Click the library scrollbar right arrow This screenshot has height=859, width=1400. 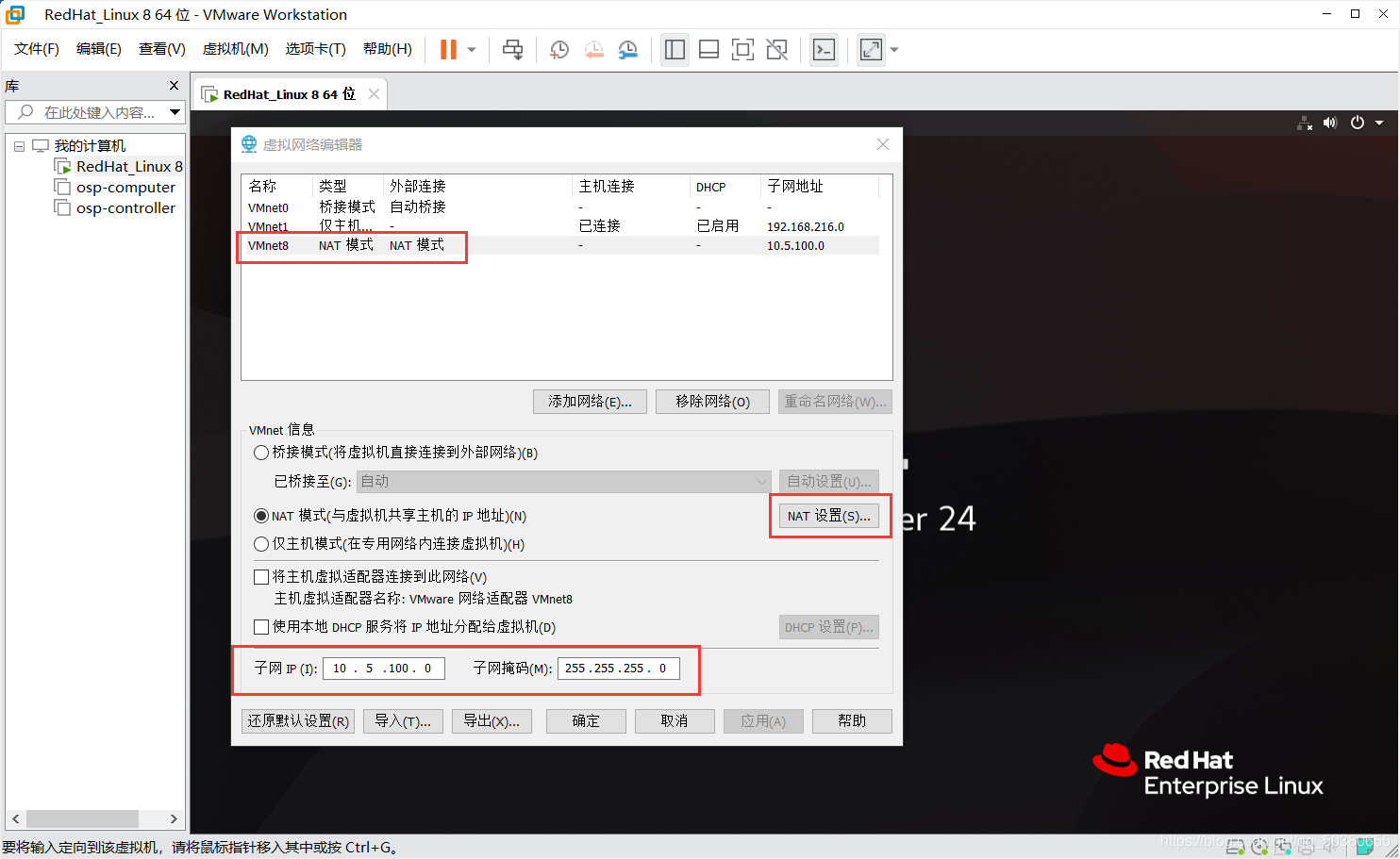(174, 818)
